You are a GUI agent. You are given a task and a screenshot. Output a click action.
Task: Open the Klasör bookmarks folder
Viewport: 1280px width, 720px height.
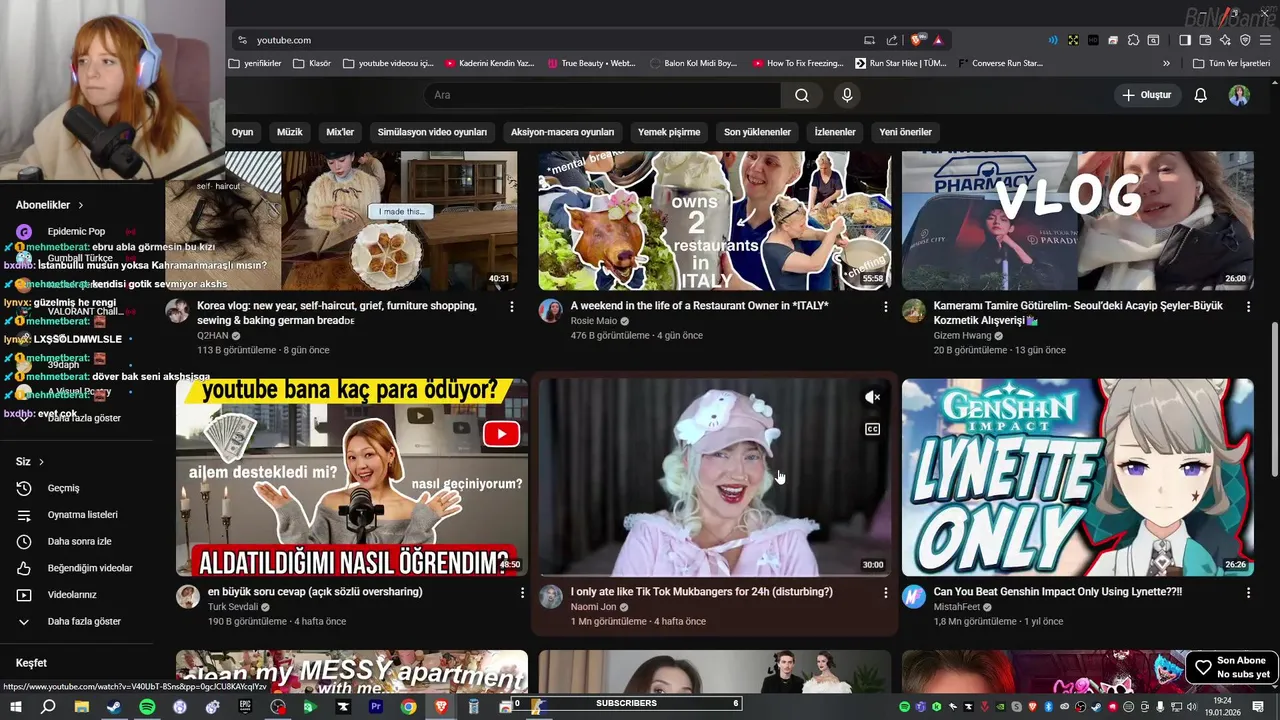[x=312, y=63]
